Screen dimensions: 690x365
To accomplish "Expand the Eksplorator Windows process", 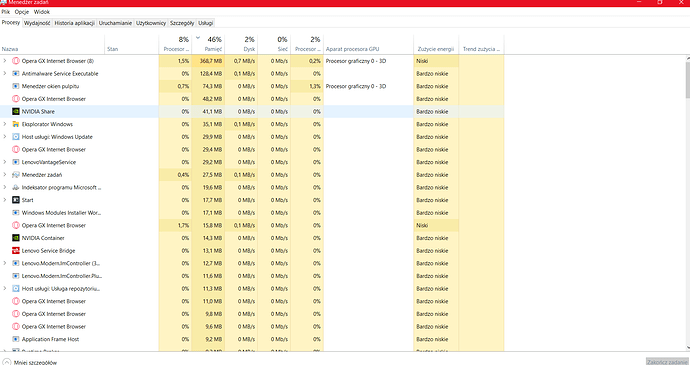I will [5, 124].
